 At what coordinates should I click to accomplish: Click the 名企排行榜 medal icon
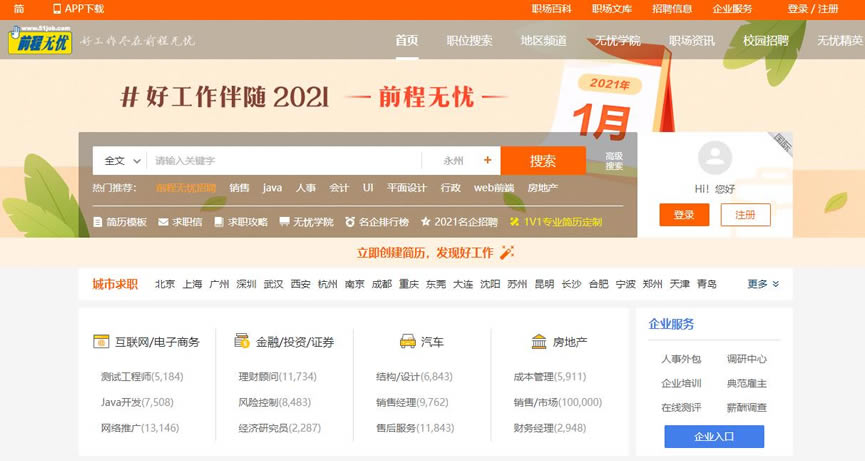(350, 222)
